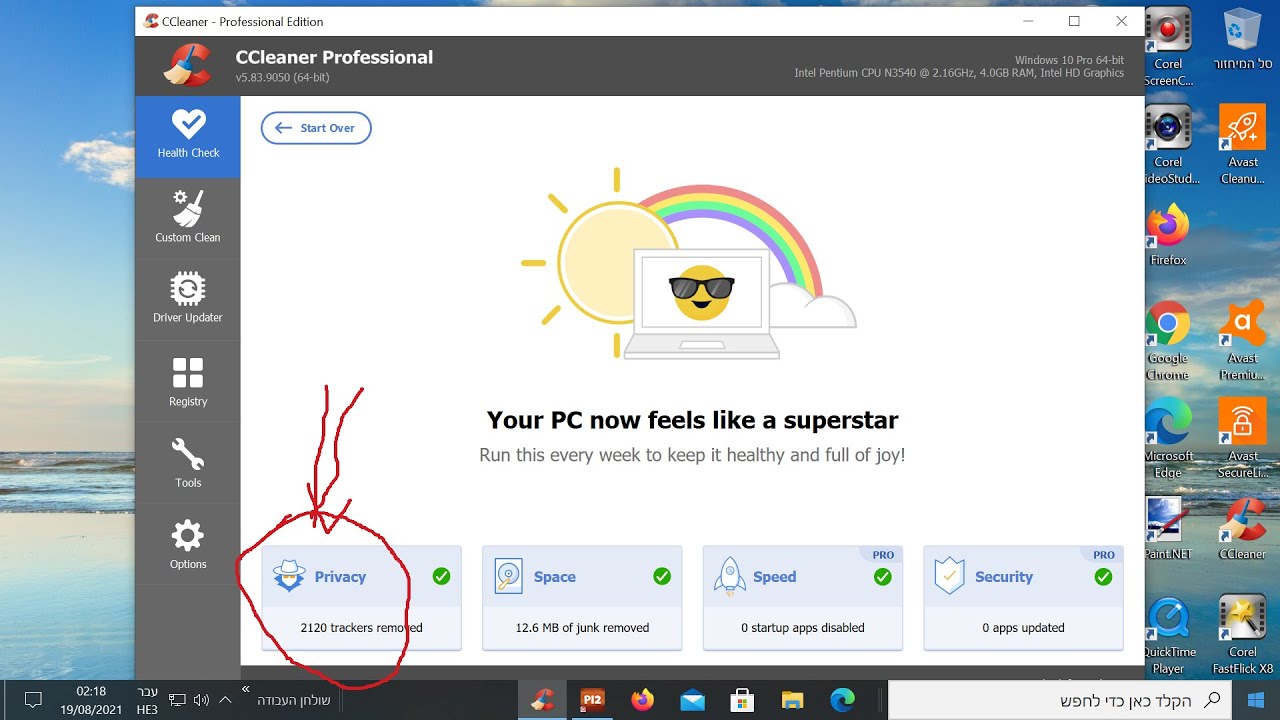Click the taskbar search box

point(1060,700)
